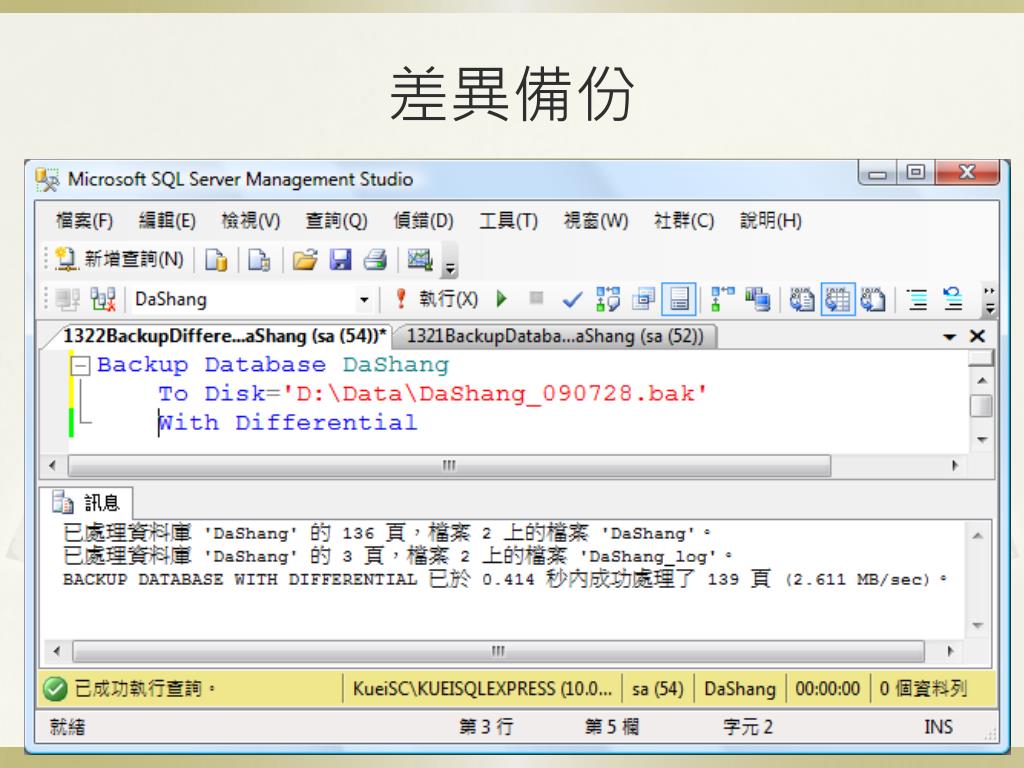This screenshot has height=768, width=1024.
Task: Select Results to File icon
Action: point(872,299)
